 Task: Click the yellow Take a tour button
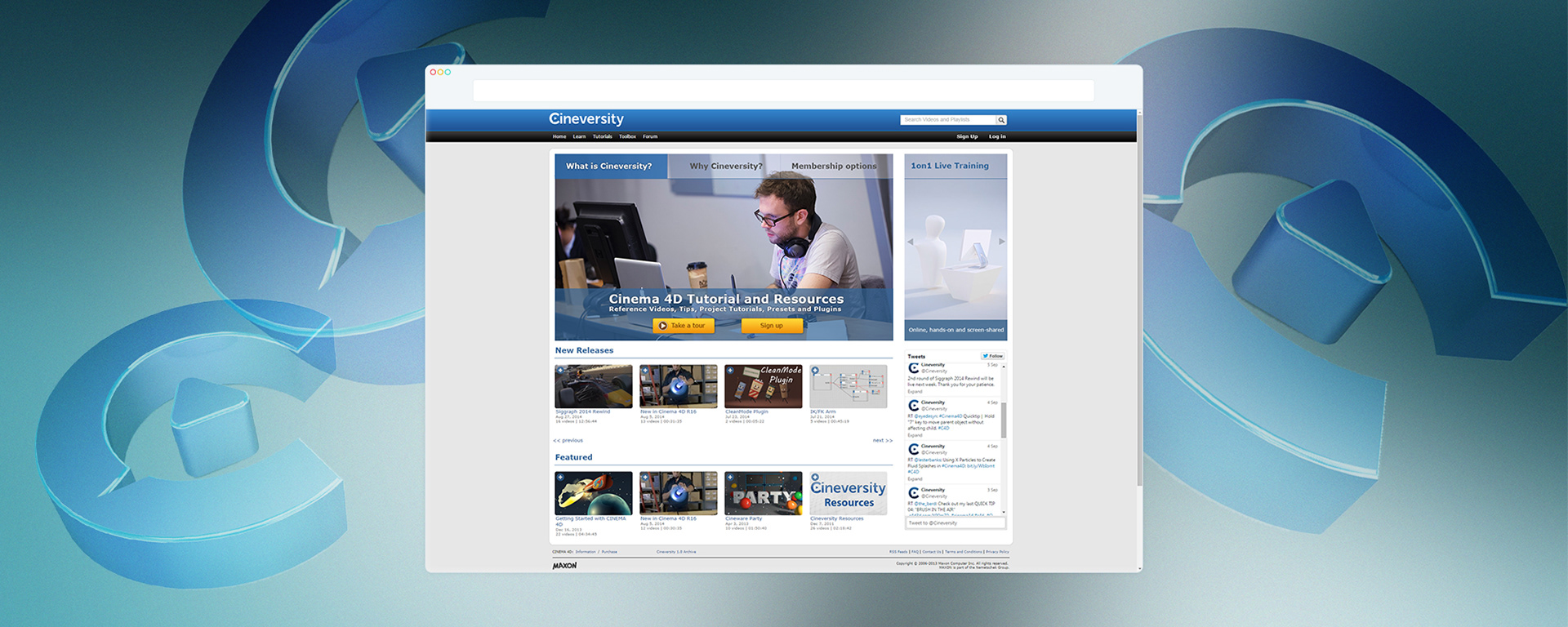(684, 326)
